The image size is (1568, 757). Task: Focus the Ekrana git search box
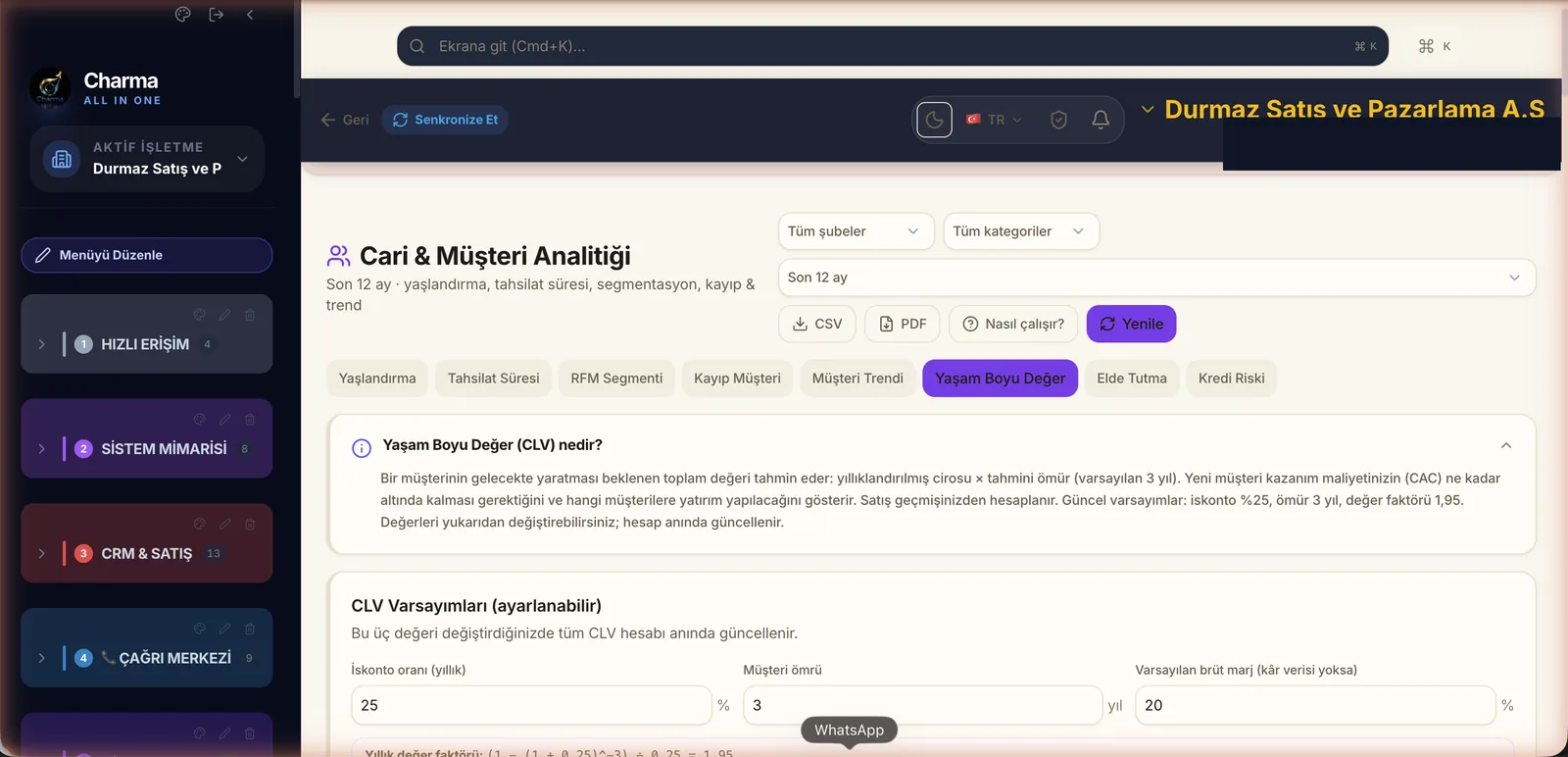tap(893, 46)
